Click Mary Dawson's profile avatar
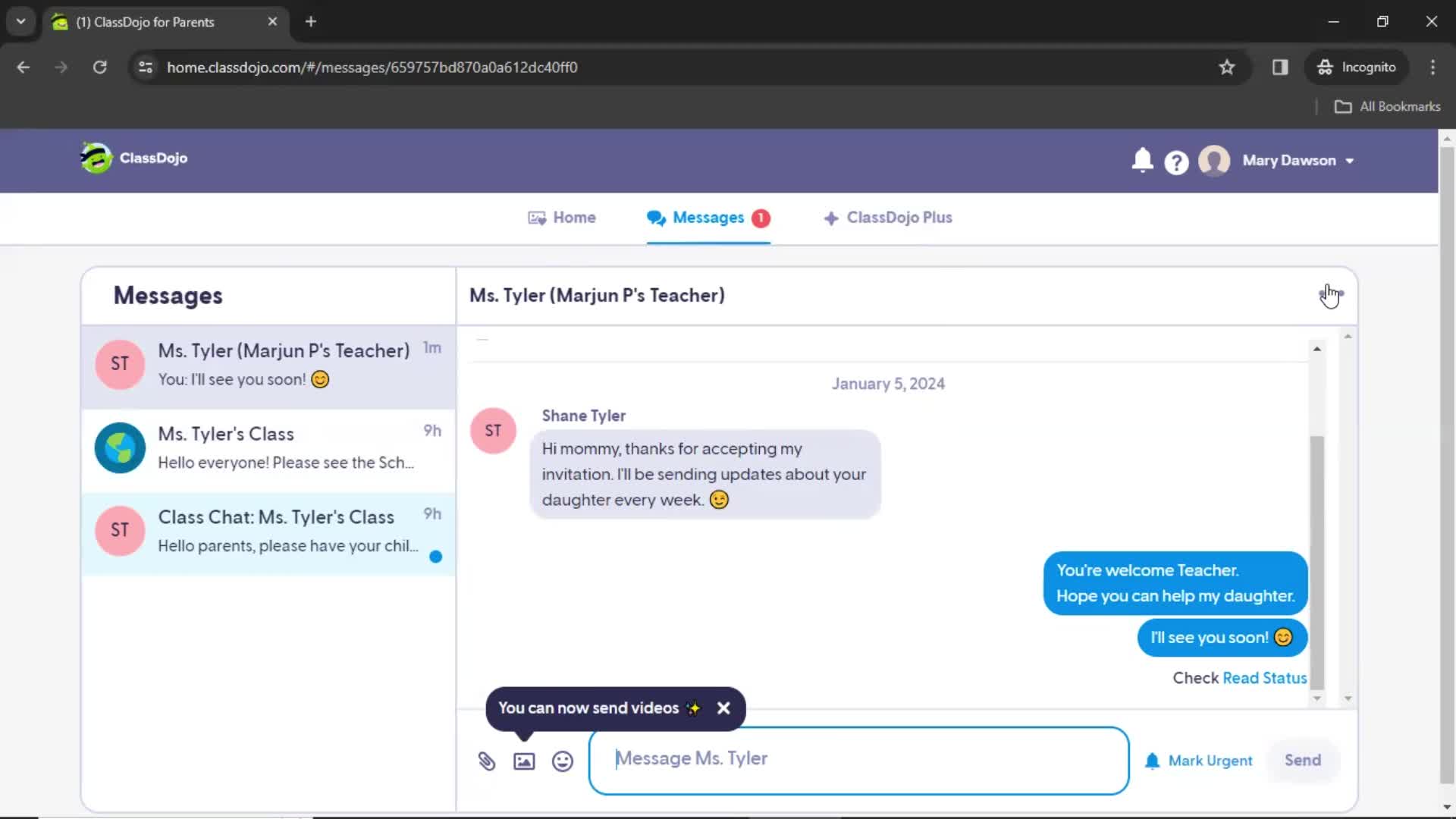Viewport: 1456px width, 819px height. tap(1214, 161)
